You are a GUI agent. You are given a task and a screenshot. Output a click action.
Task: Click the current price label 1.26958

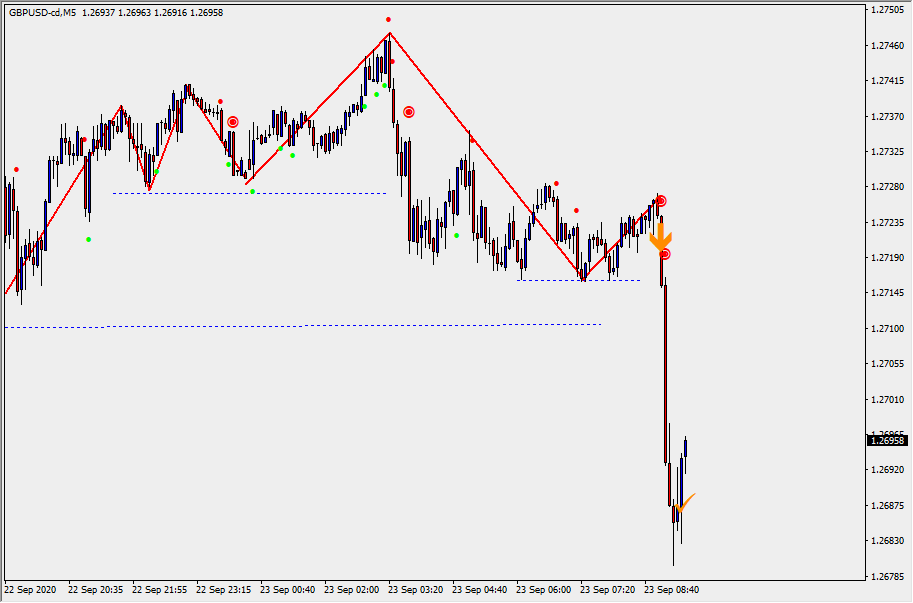887,440
